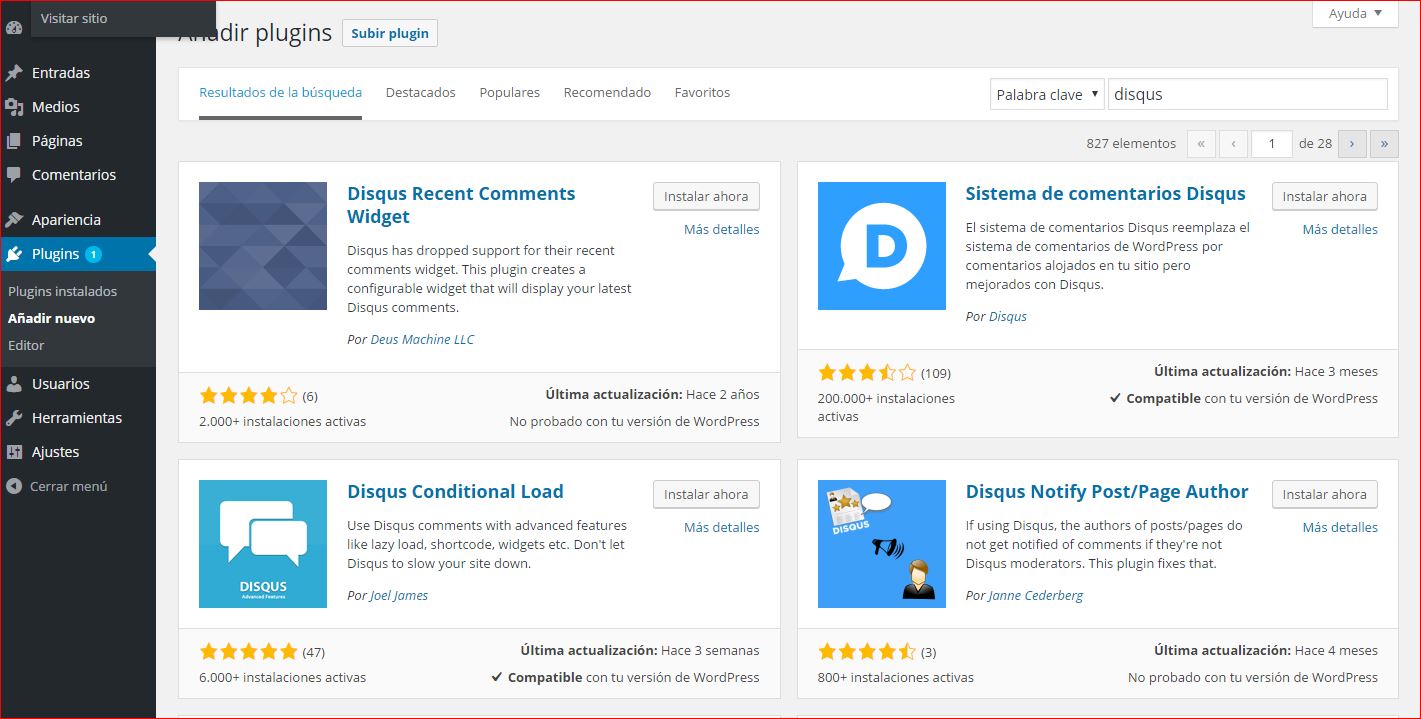The image size is (1421, 719).
Task: Switch to the Recomendado tab
Action: click(x=607, y=92)
